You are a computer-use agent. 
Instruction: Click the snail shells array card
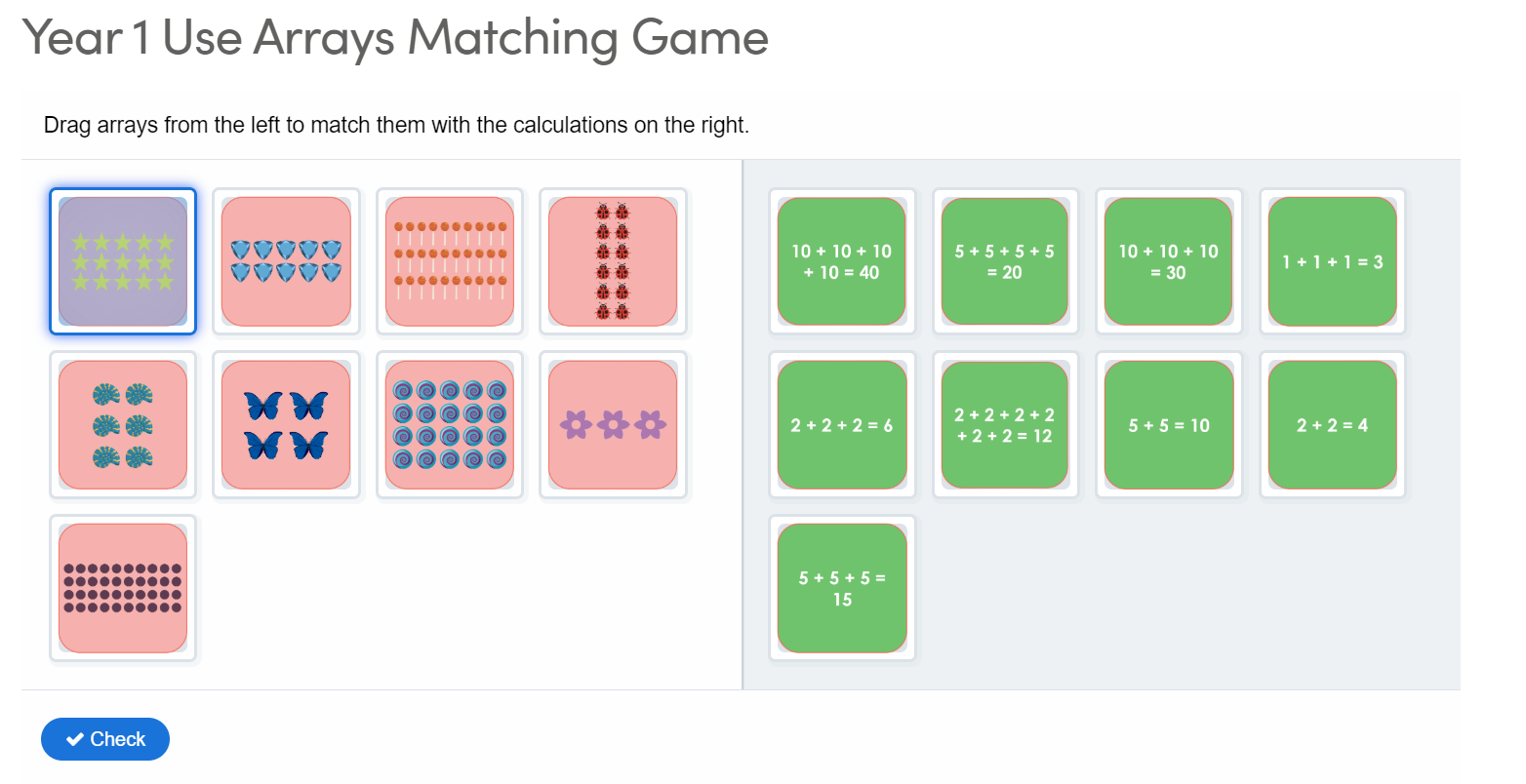click(450, 424)
